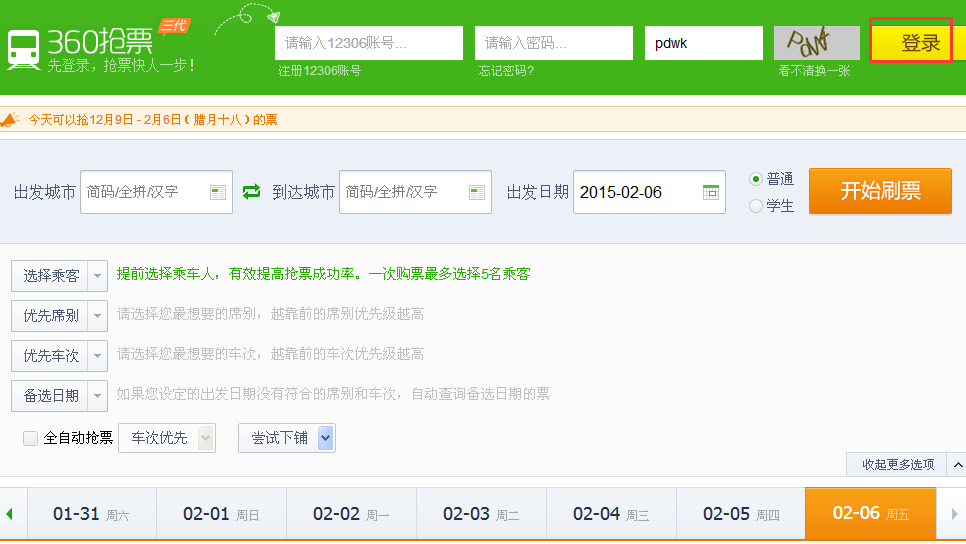Open the departure date calendar icon
The image size is (966, 544).
(x=711, y=192)
